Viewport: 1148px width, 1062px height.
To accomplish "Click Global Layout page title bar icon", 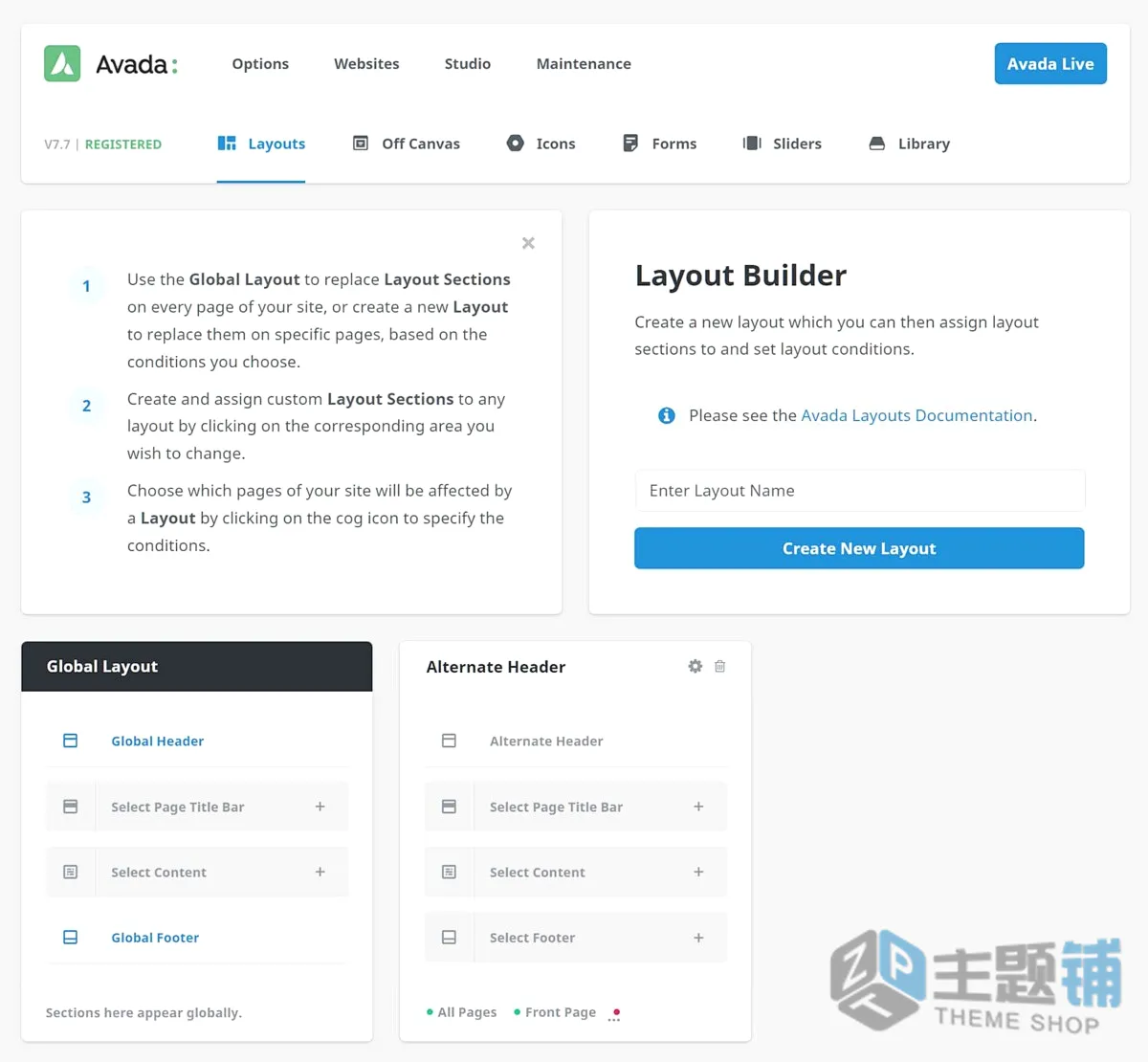I will click(70, 807).
